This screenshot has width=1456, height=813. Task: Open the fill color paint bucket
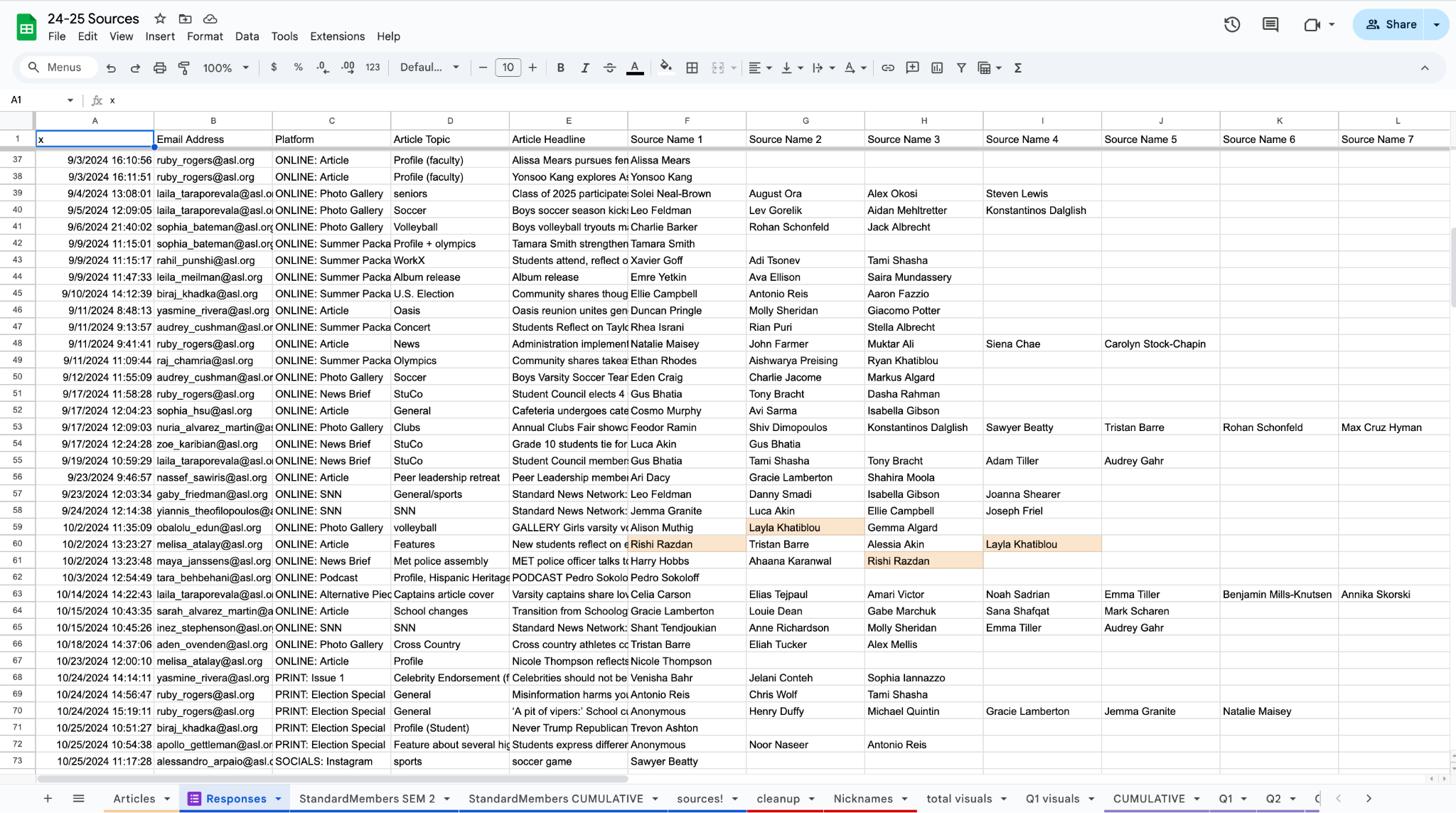(665, 68)
